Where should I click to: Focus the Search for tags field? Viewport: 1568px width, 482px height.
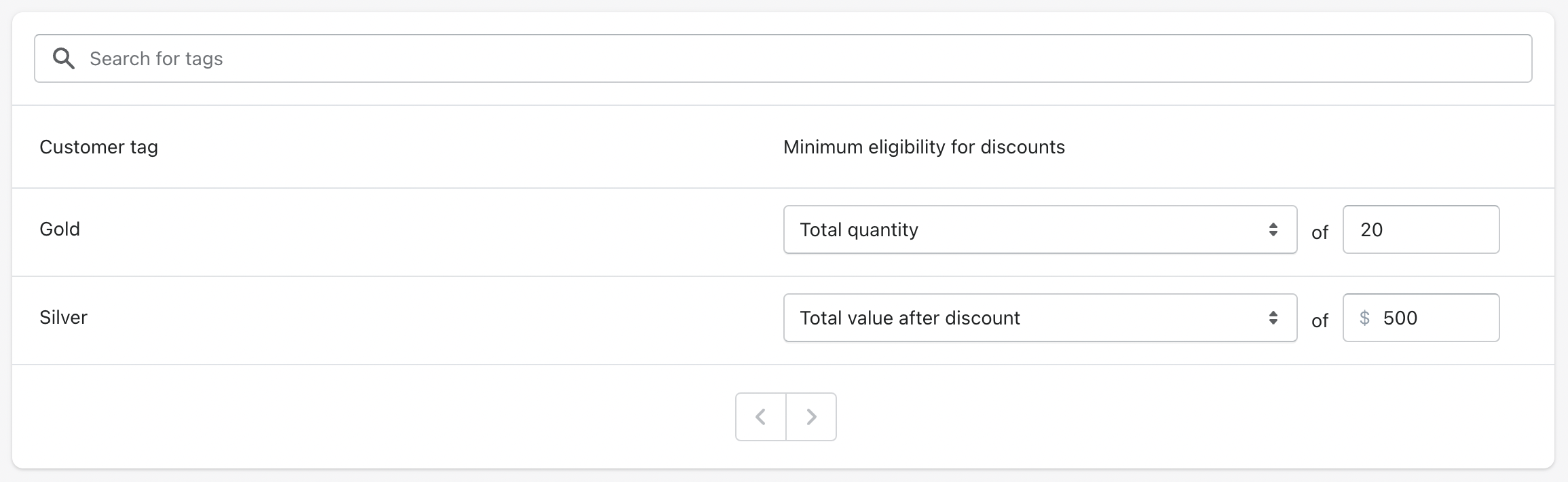(783, 58)
